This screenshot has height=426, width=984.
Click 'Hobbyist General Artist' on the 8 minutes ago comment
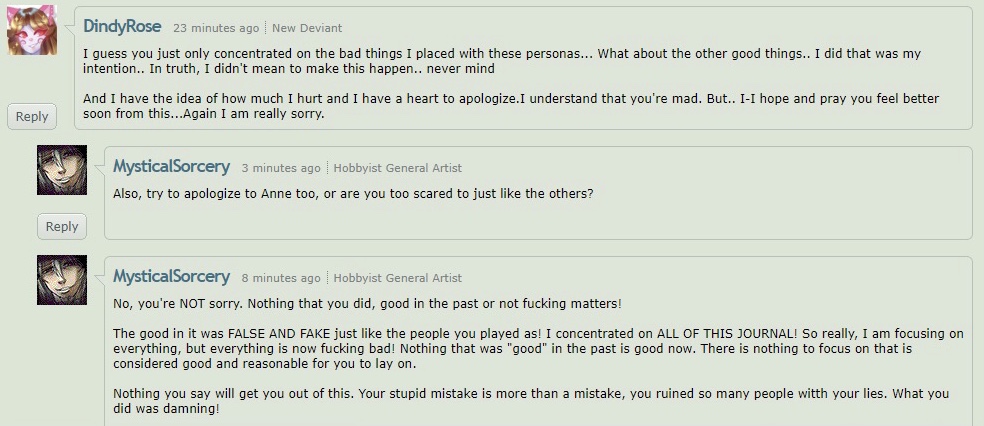[x=397, y=278]
